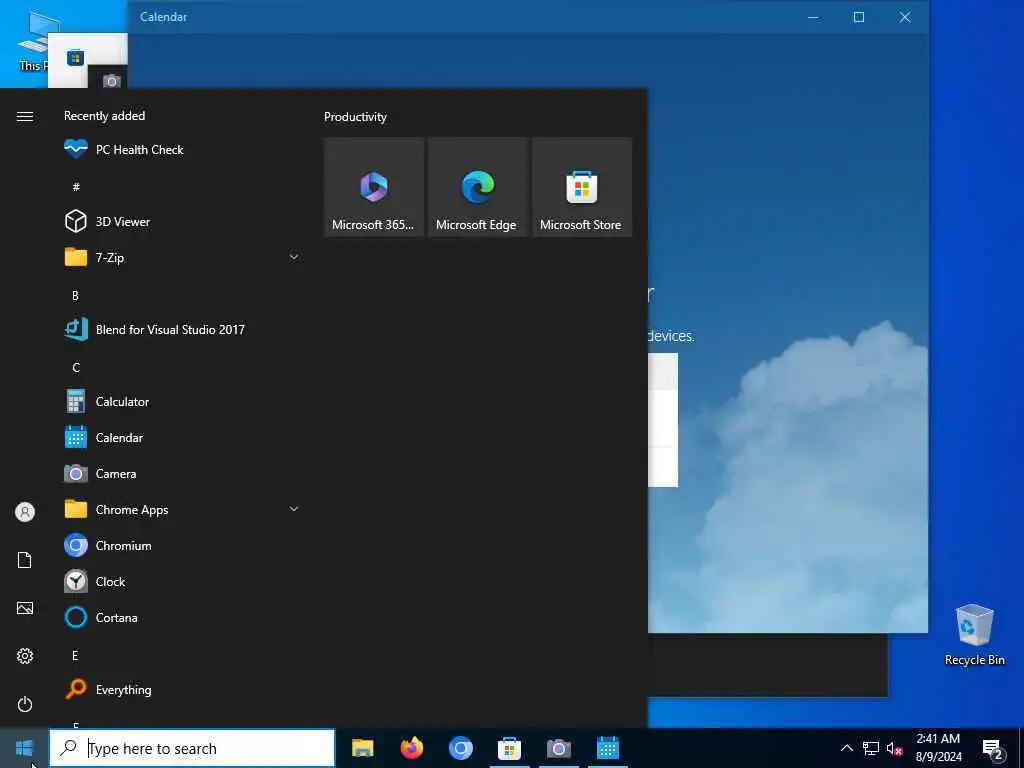Open Settings gear in the Start sidebar
This screenshot has width=1024, height=768.
pyautogui.click(x=25, y=656)
